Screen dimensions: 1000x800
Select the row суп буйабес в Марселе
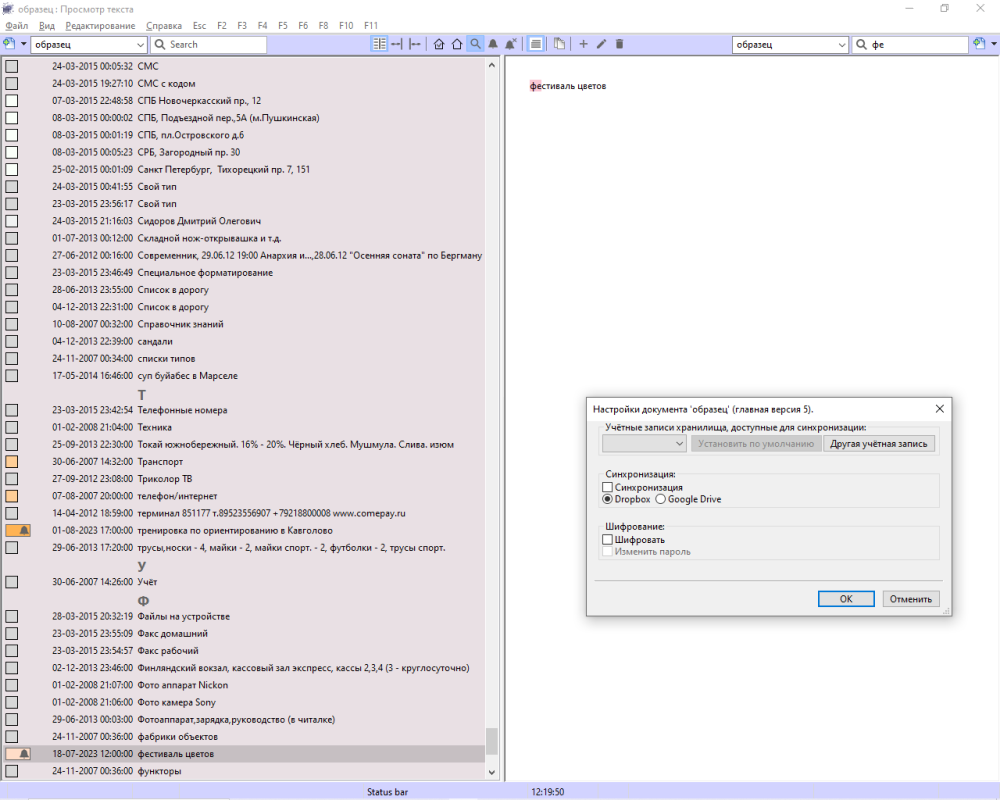[x=244, y=376]
